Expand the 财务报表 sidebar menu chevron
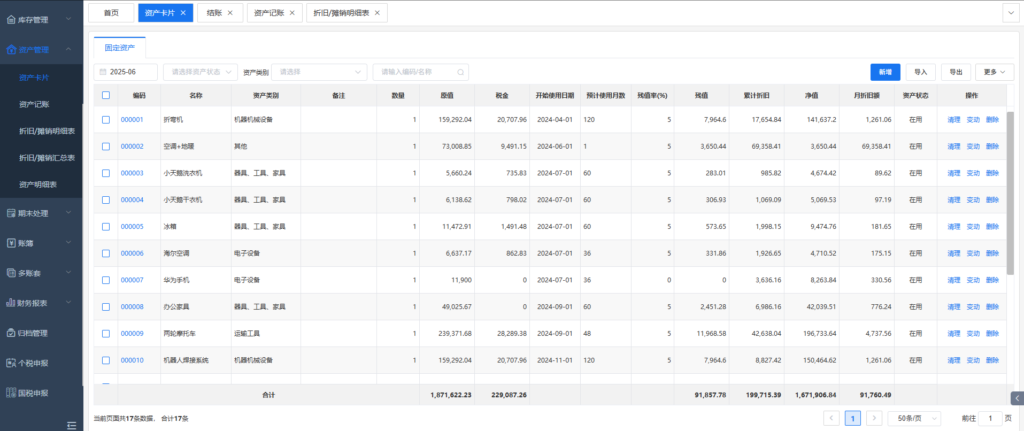 [69, 302]
